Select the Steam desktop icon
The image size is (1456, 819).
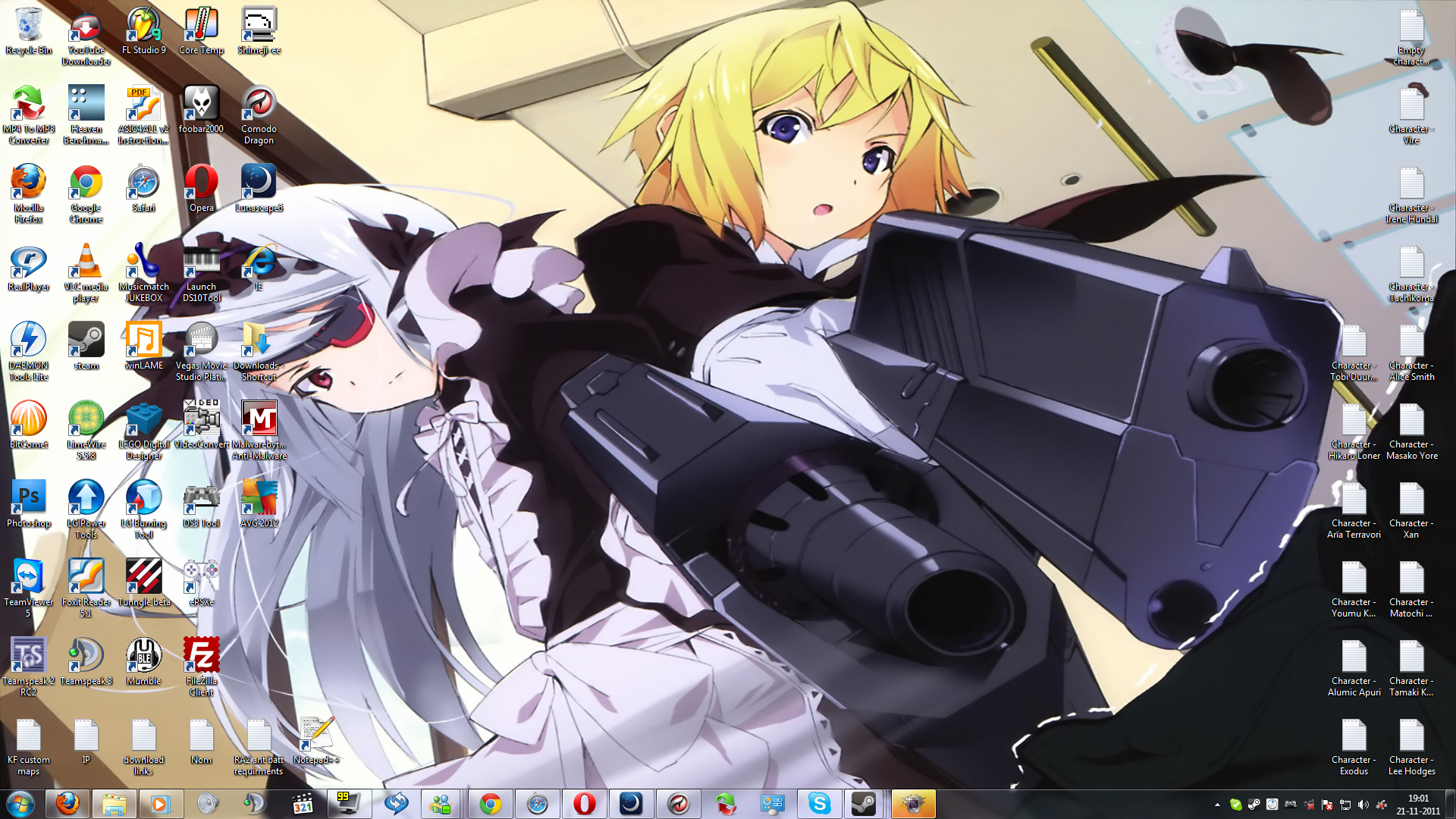86,347
